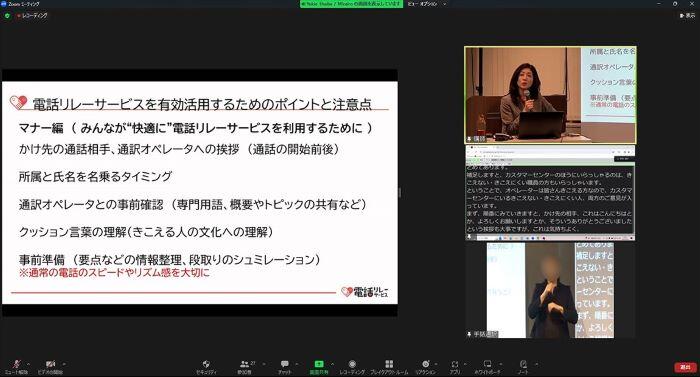Open audio options arrow beside mute button
The width and height of the screenshot is (700, 377).
pyautogui.click(x=29, y=364)
